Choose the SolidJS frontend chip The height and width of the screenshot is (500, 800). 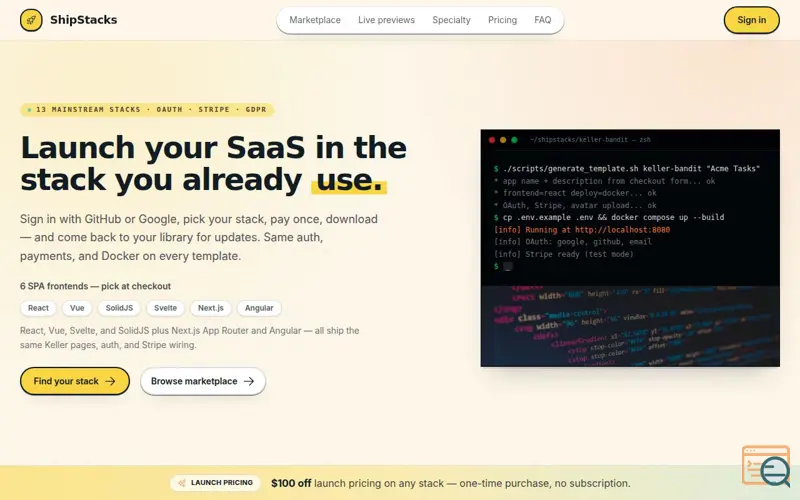(x=119, y=308)
